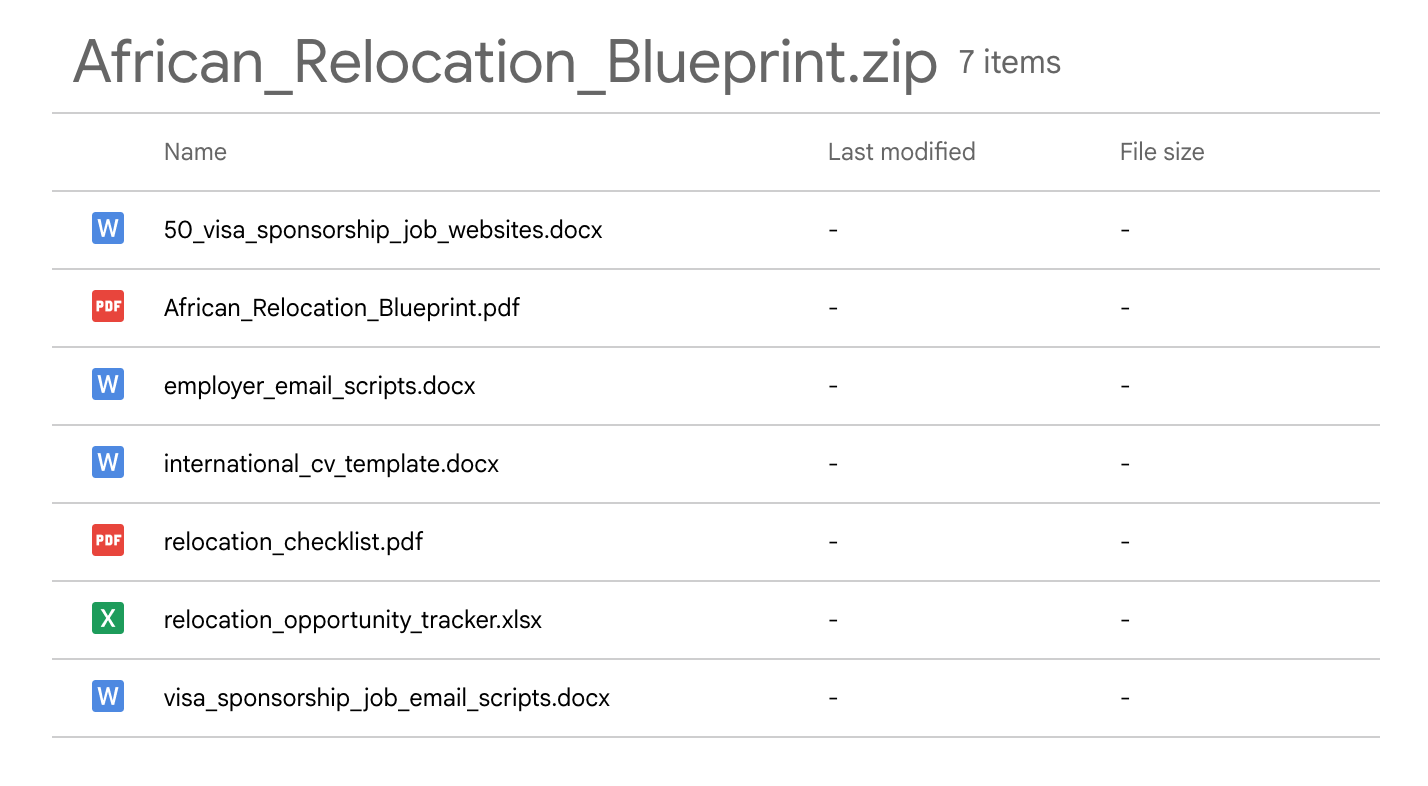Open 50_visa_sponsorship_job_websites.docx file
Image resolution: width=1428 pixels, height=786 pixels.
point(383,230)
